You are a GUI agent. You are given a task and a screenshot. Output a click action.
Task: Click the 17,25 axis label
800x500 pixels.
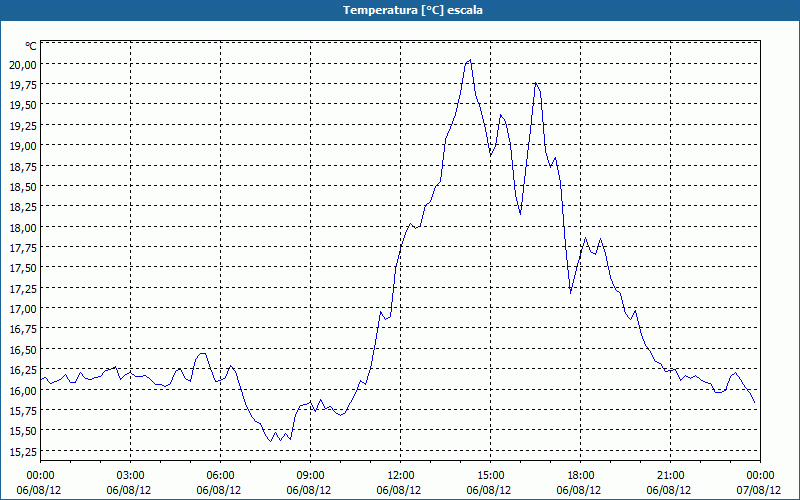click(23, 288)
